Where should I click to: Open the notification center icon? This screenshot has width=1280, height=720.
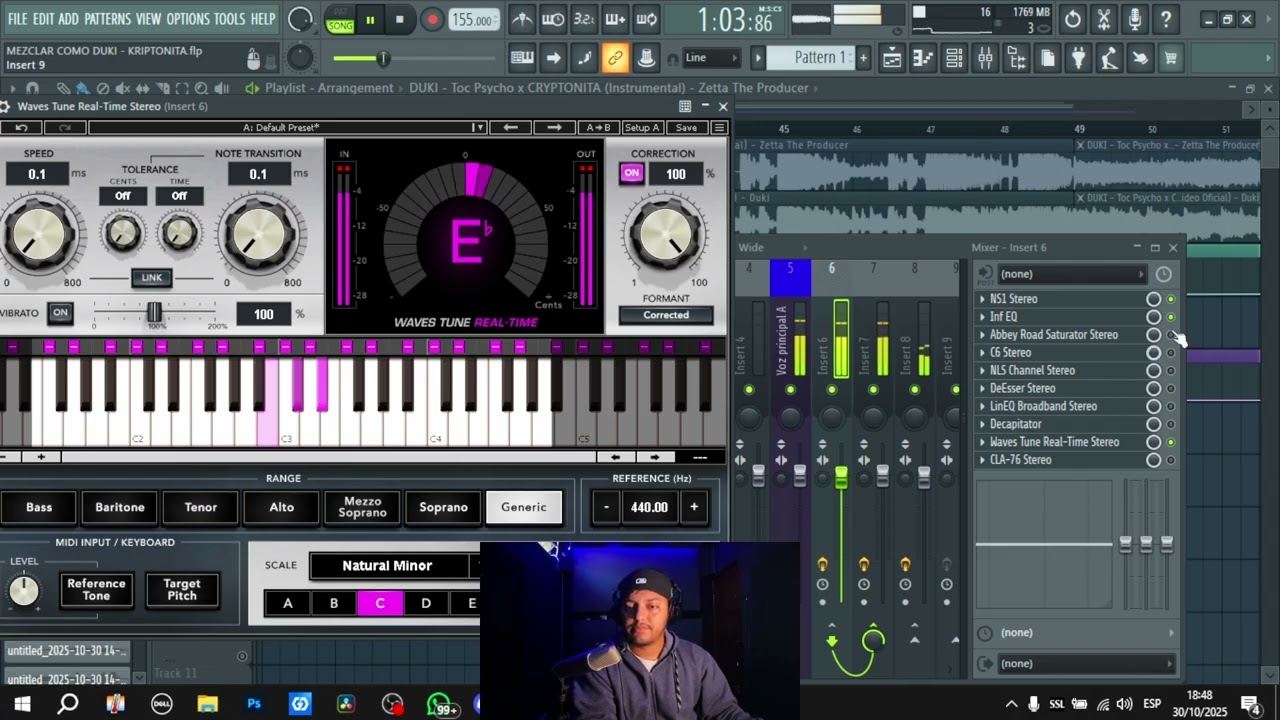coord(1250,704)
